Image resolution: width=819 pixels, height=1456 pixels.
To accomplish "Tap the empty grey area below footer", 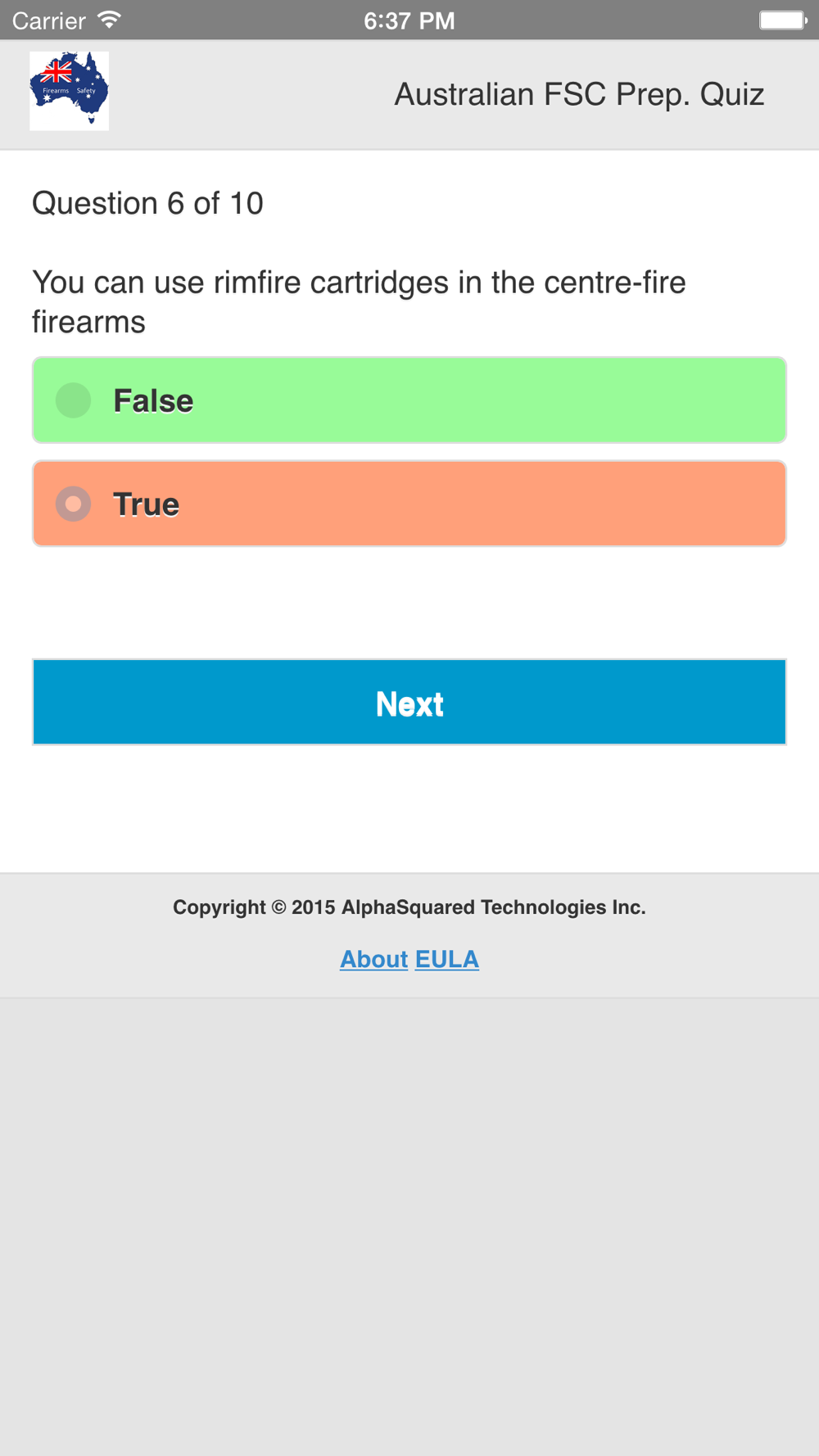I will click(x=409, y=1227).
